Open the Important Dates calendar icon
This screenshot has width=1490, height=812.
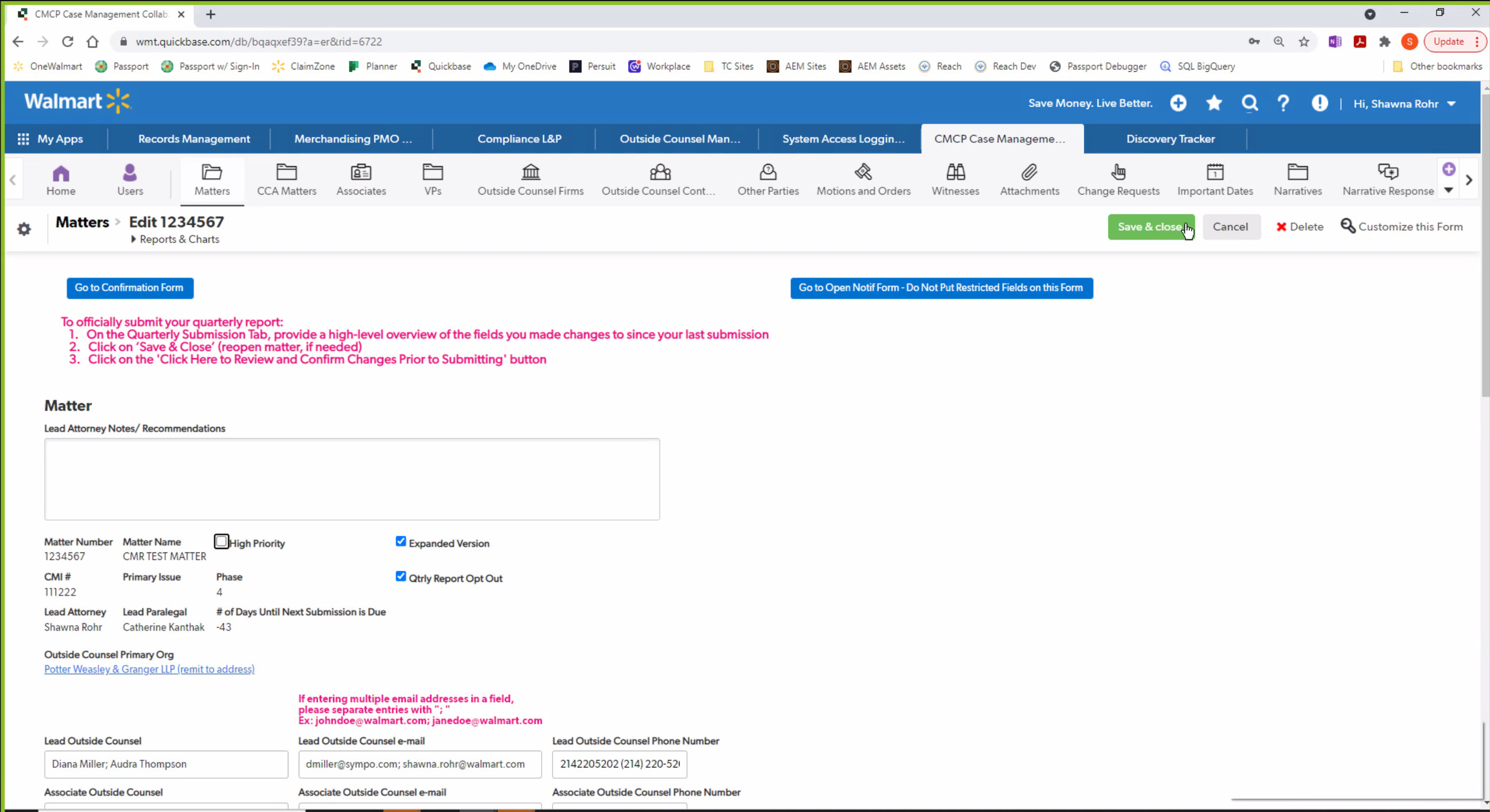click(1215, 172)
